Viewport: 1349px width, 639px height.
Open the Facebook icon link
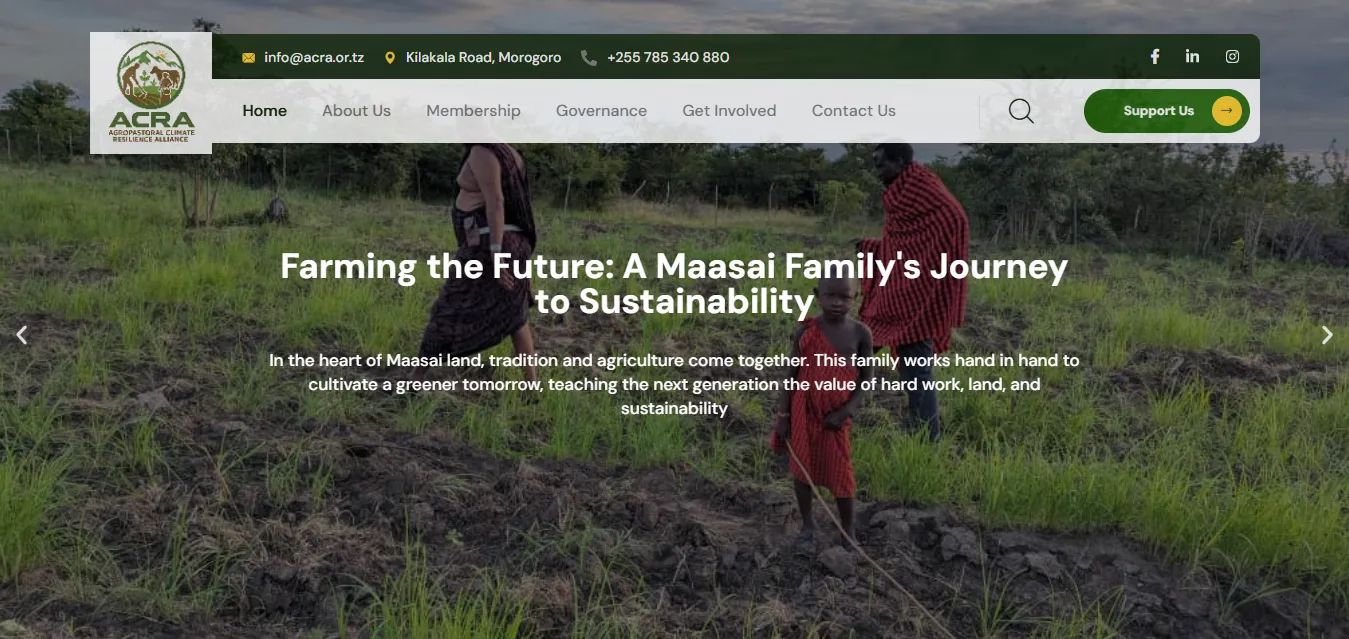(x=1154, y=57)
